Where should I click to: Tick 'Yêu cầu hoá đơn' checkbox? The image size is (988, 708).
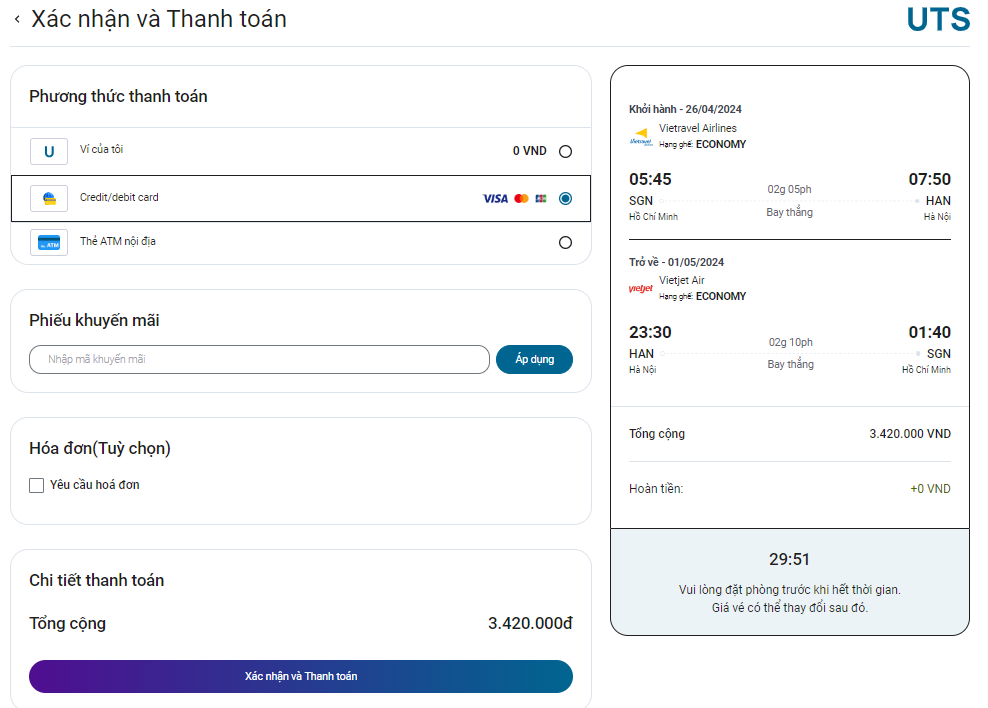click(37, 485)
